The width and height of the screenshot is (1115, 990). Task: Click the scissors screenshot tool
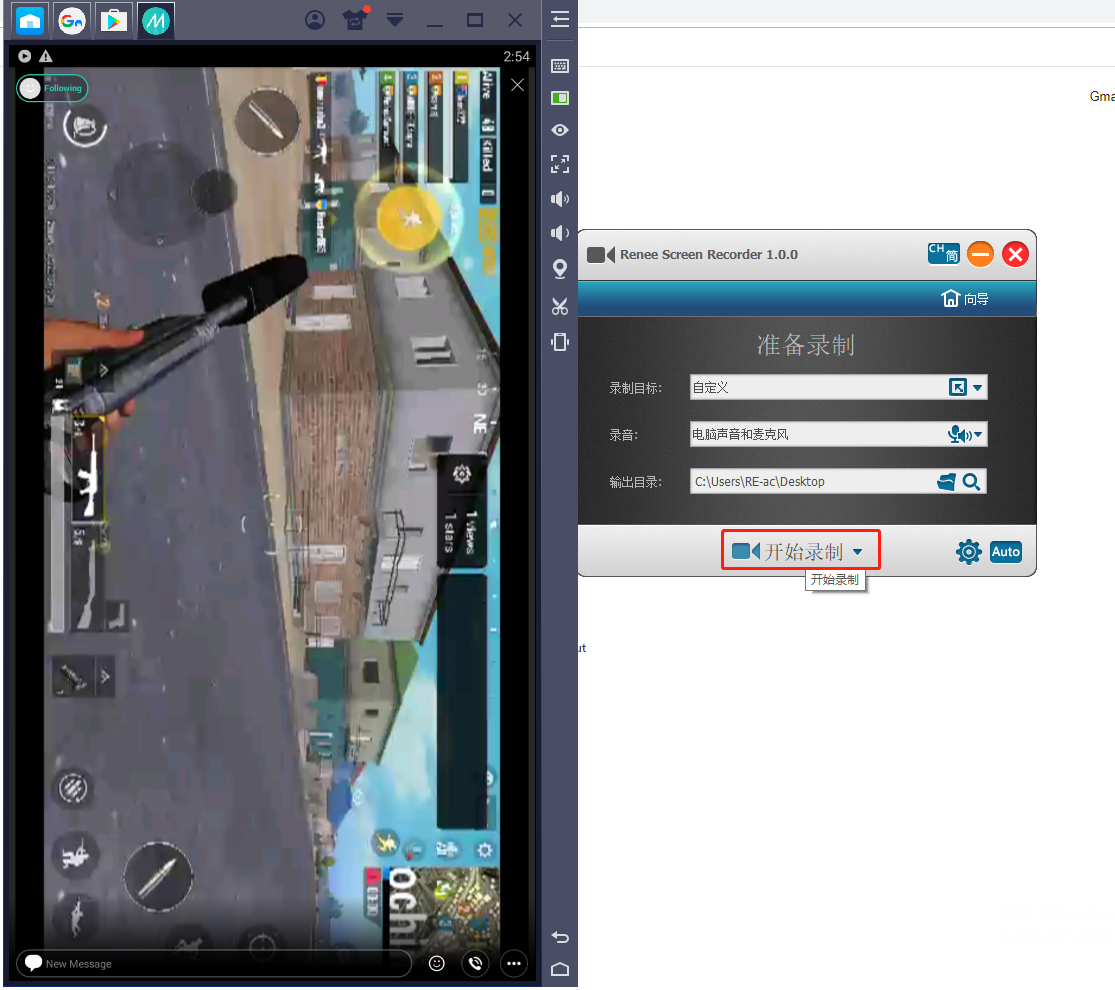[560, 307]
